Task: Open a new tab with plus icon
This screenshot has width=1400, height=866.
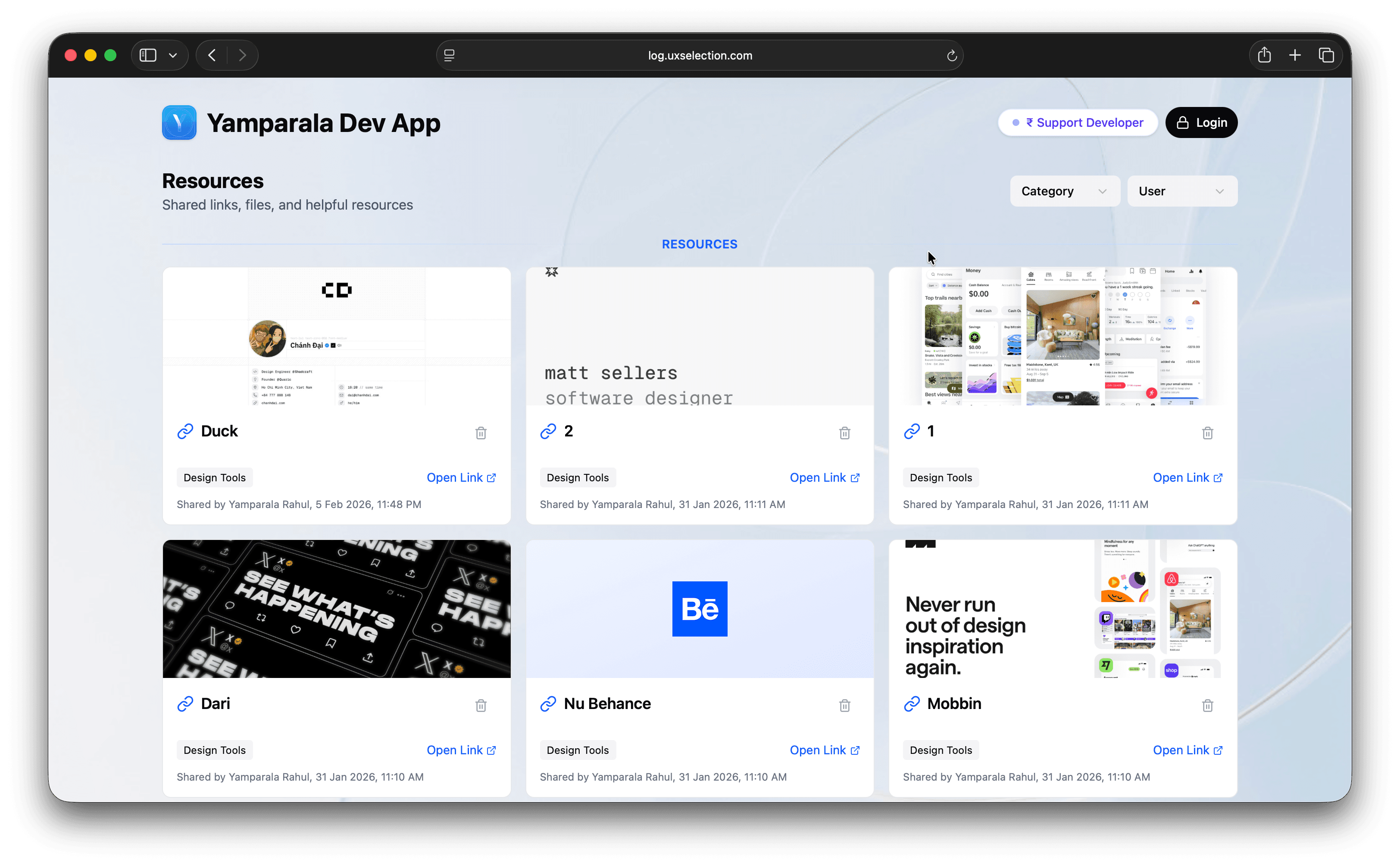Action: click(x=1295, y=56)
